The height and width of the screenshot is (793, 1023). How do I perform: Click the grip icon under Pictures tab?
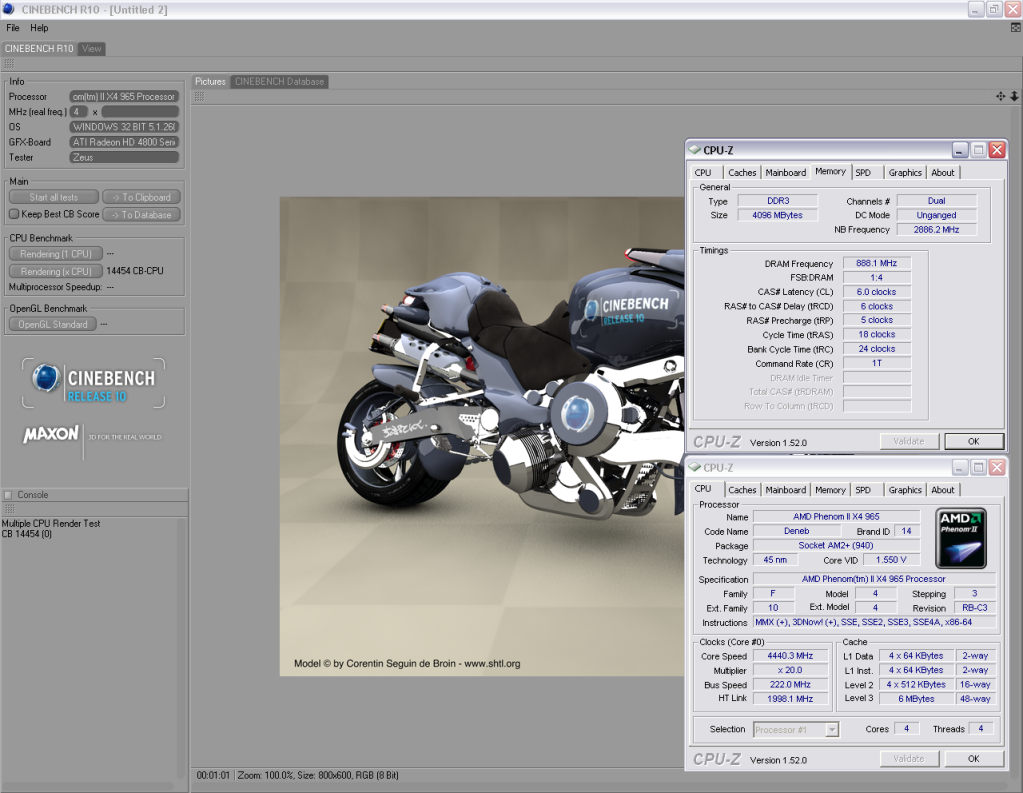[x=200, y=96]
